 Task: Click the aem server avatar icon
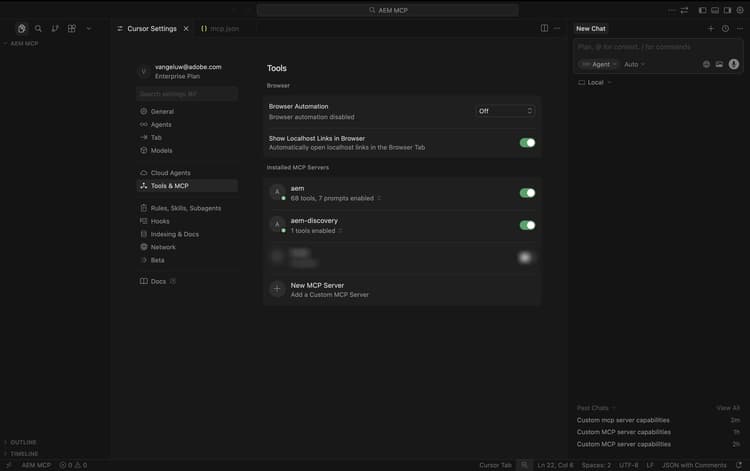point(277,192)
